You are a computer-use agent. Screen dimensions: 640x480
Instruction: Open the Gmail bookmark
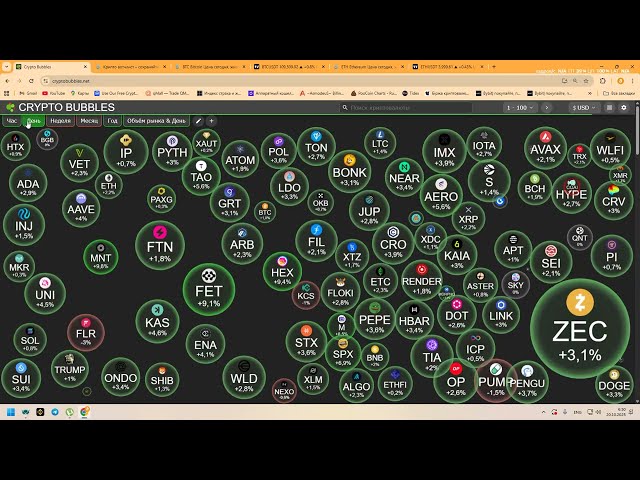tap(28, 93)
